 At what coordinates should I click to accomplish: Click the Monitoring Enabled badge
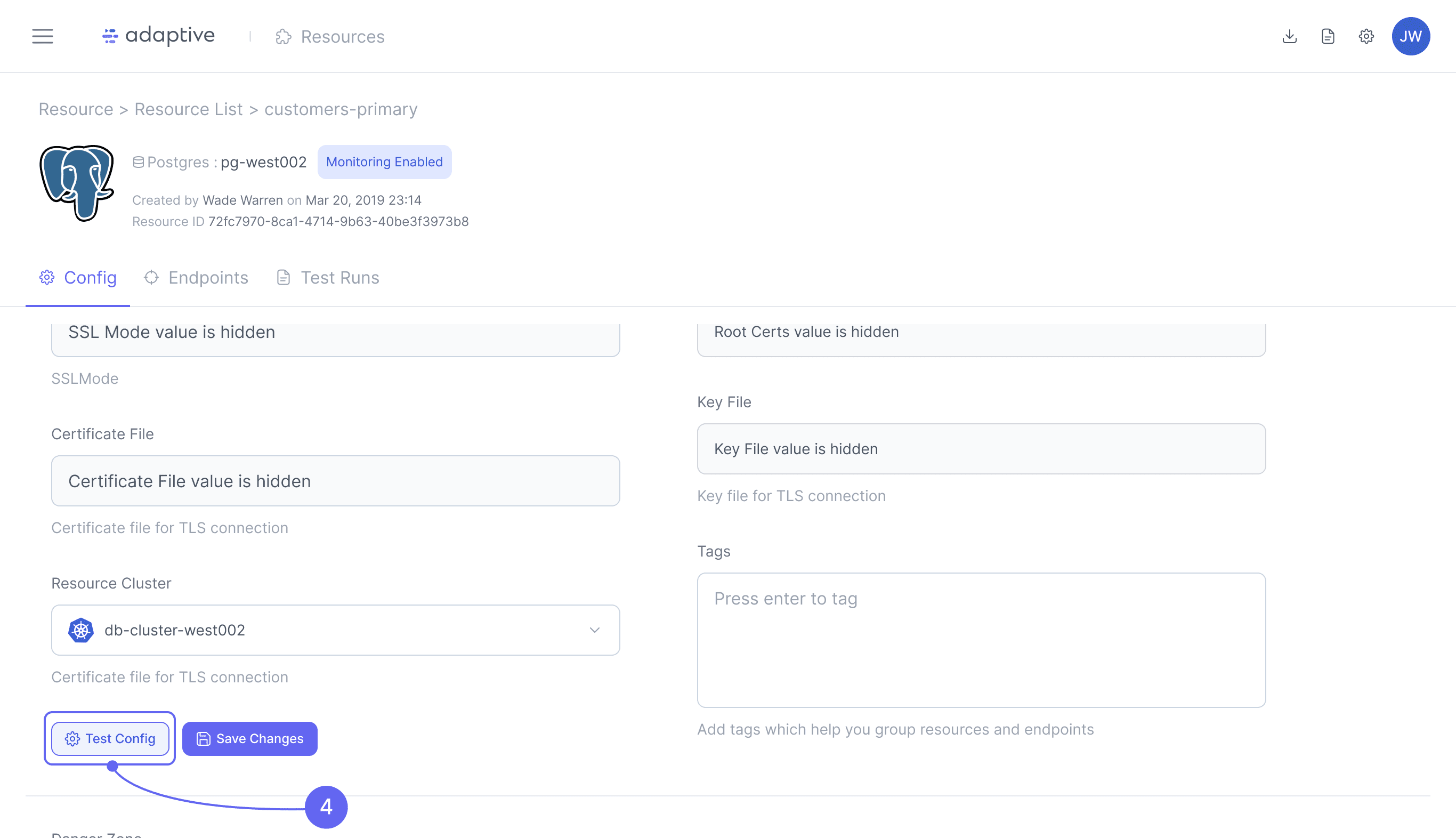click(384, 162)
